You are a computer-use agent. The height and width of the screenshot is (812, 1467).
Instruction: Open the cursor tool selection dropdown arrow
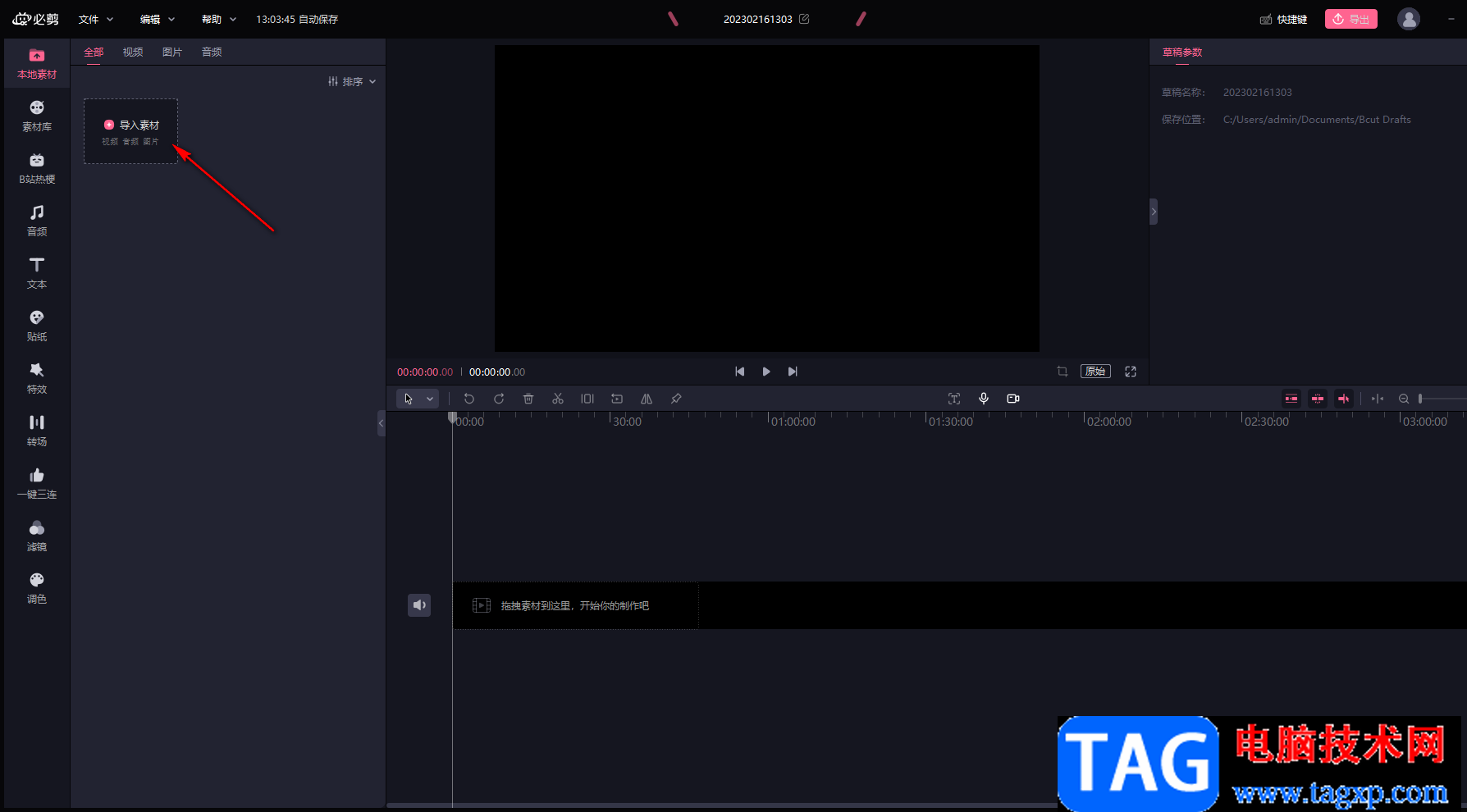point(430,399)
